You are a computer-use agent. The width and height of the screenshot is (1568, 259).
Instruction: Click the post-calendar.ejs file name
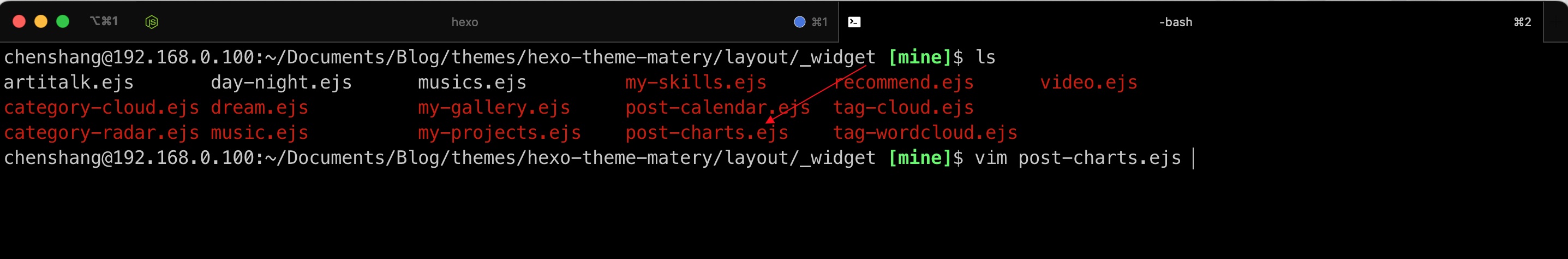coord(717,107)
